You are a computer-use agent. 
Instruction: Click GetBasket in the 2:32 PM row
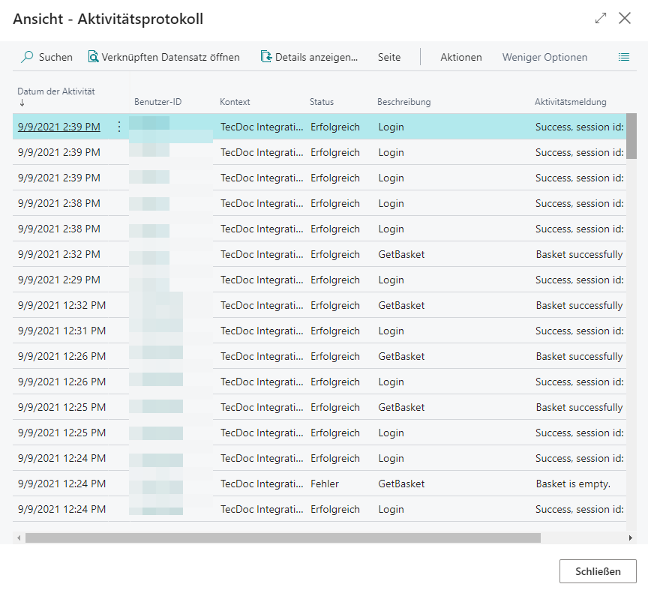click(x=401, y=254)
